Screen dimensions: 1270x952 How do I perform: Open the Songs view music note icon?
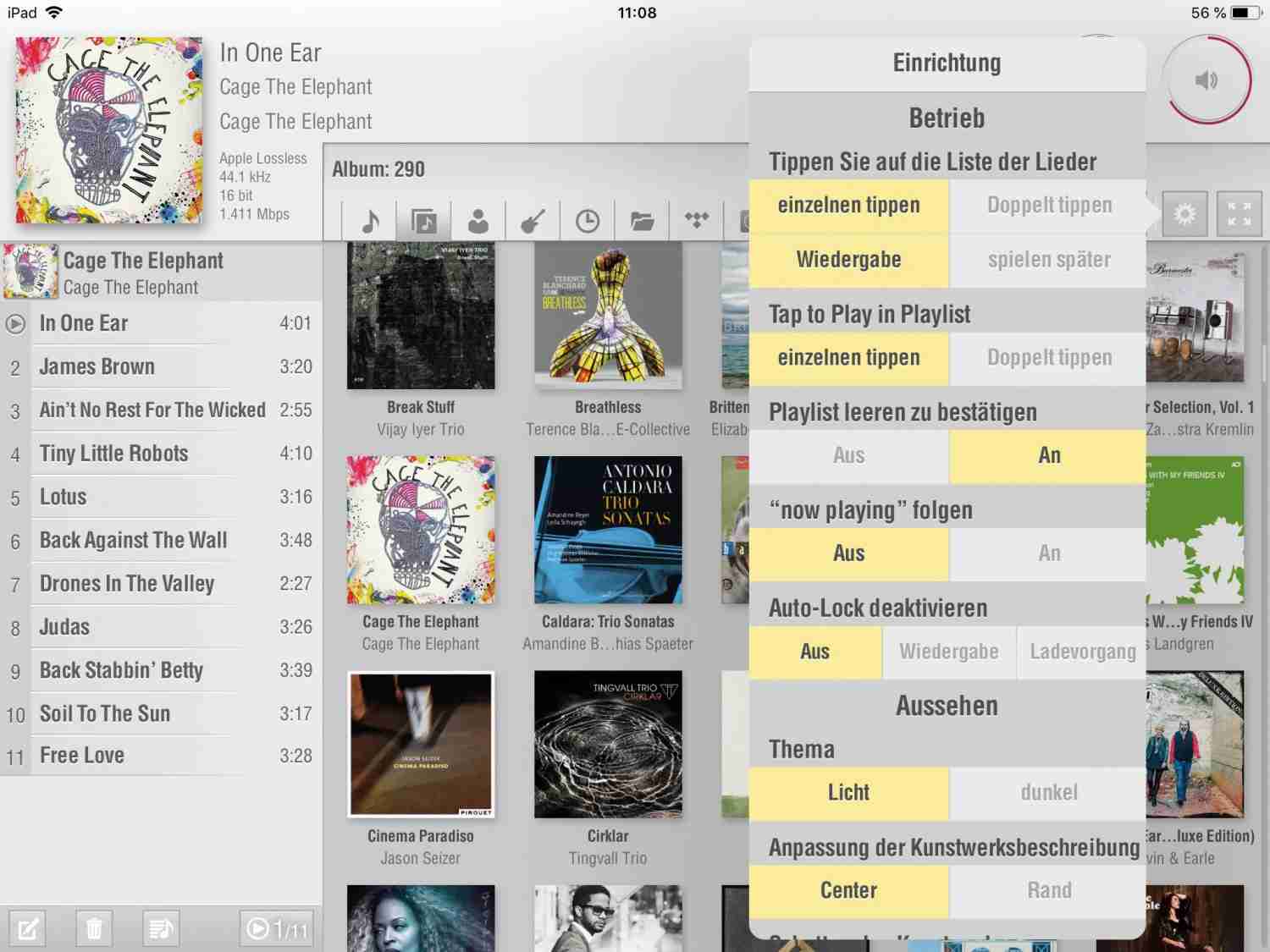(370, 222)
